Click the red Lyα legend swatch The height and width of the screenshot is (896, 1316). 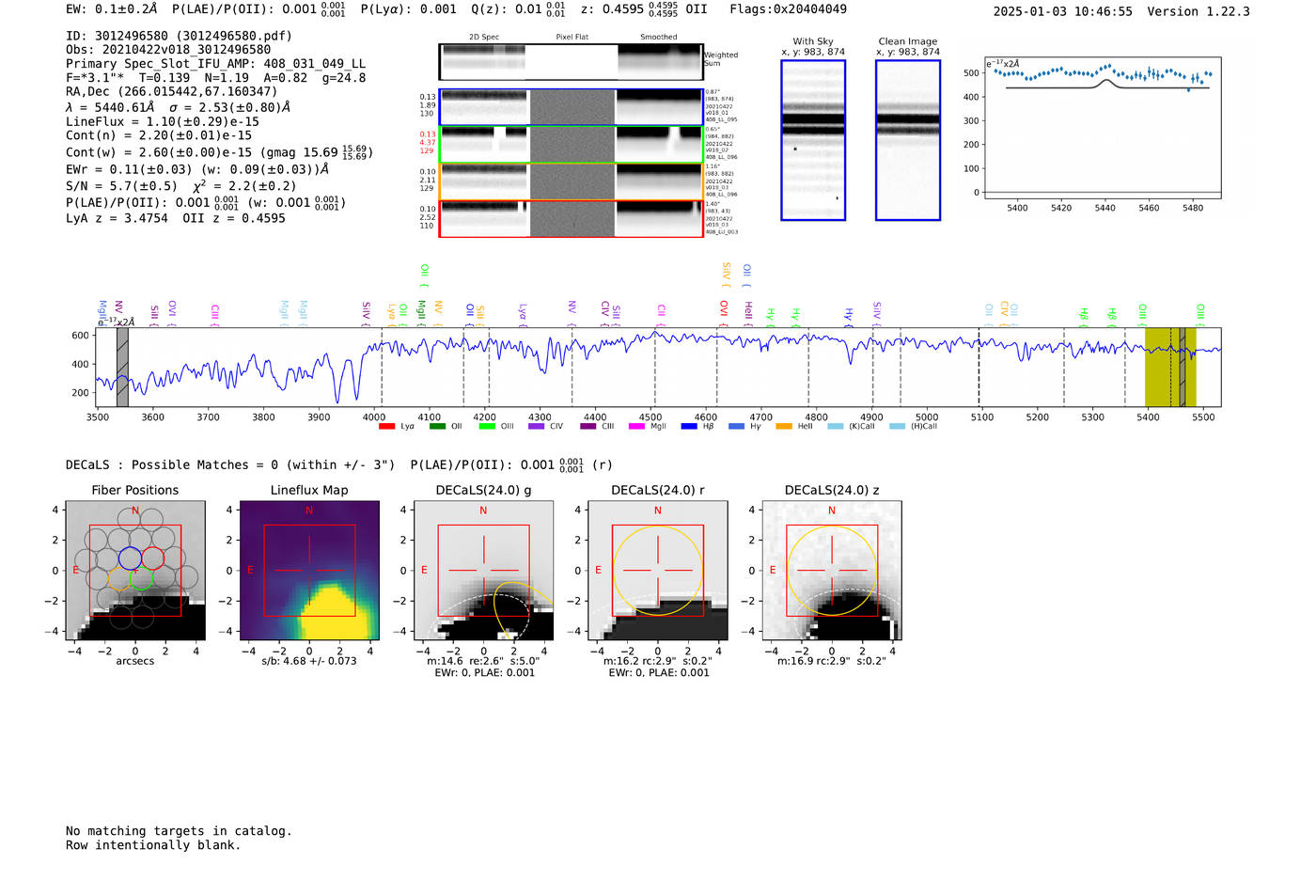[386, 427]
